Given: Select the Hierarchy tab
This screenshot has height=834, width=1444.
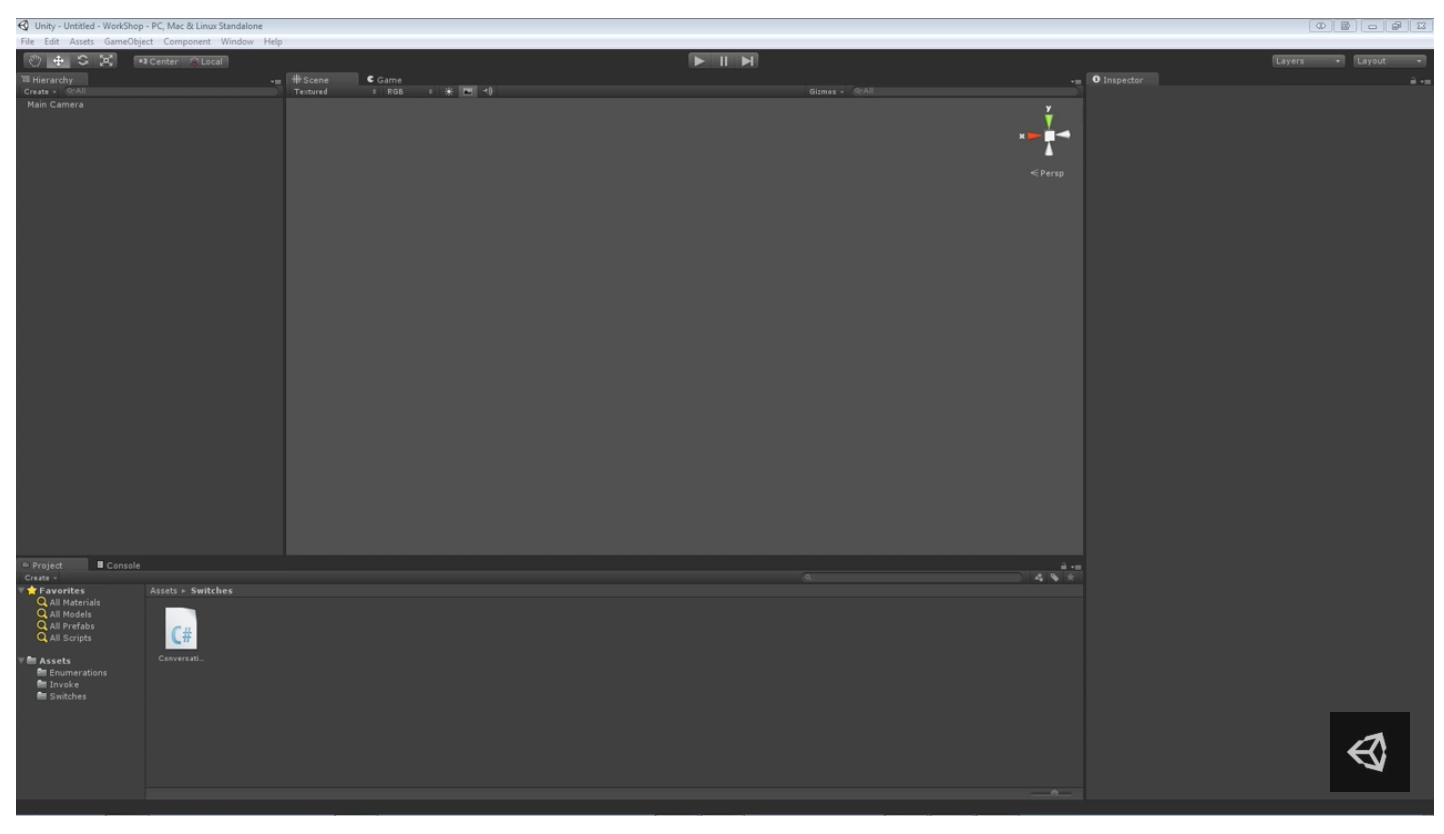Looking at the screenshot, I should coord(54,80).
